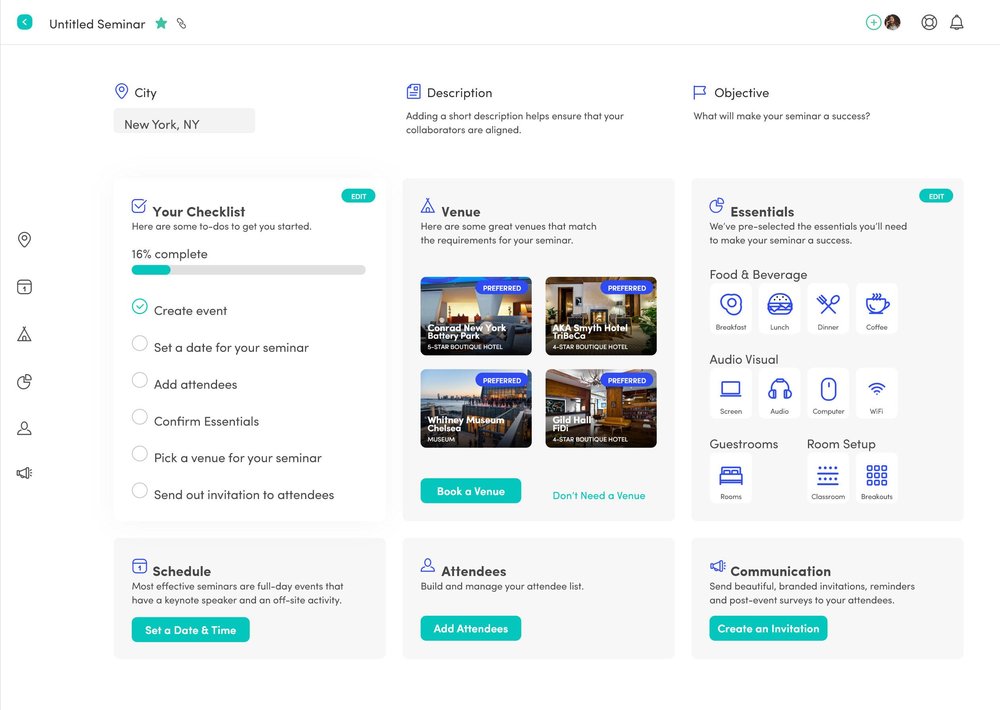Open the user profile avatar
Image resolution: width=1000 pixels, height=710 pixels.
point(892,22)
